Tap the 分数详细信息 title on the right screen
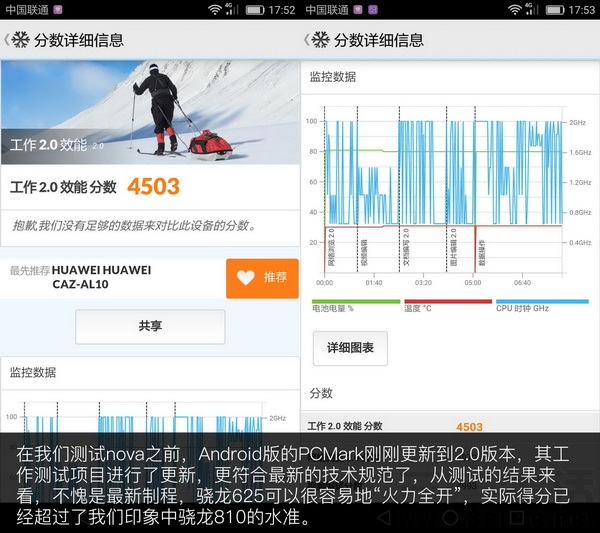This screenshot has width=600, height=533. click(378, 40)
